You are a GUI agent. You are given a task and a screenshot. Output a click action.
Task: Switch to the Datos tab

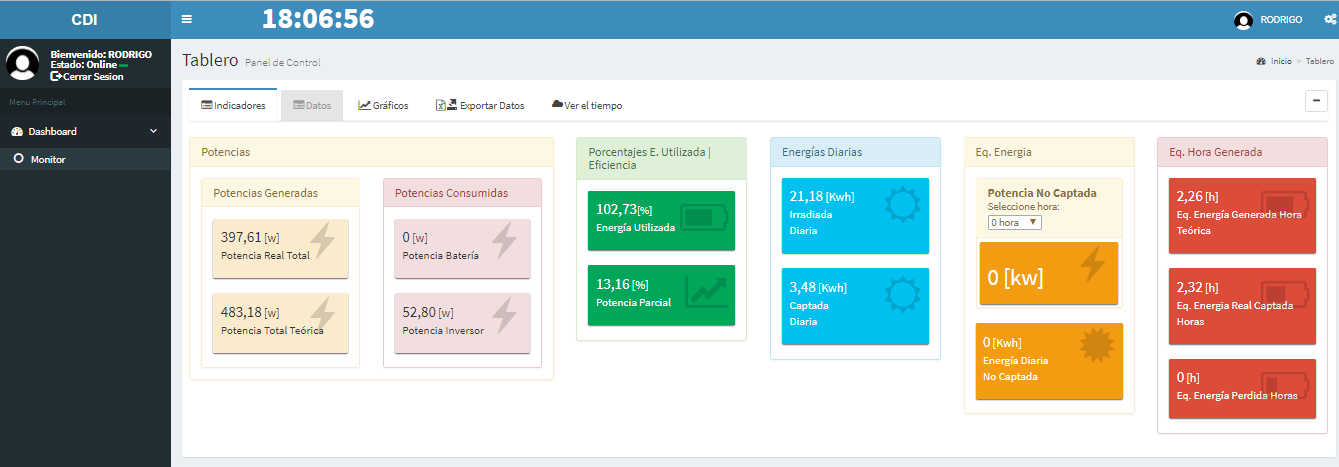click(x=312, y=105)
